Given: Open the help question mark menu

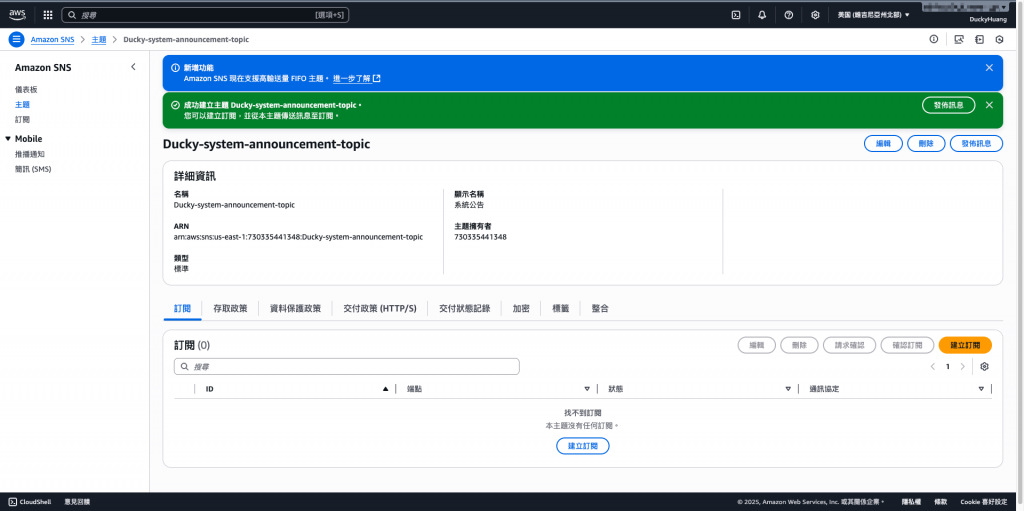Looking at the screenshot, I should [x=788, y=15].
